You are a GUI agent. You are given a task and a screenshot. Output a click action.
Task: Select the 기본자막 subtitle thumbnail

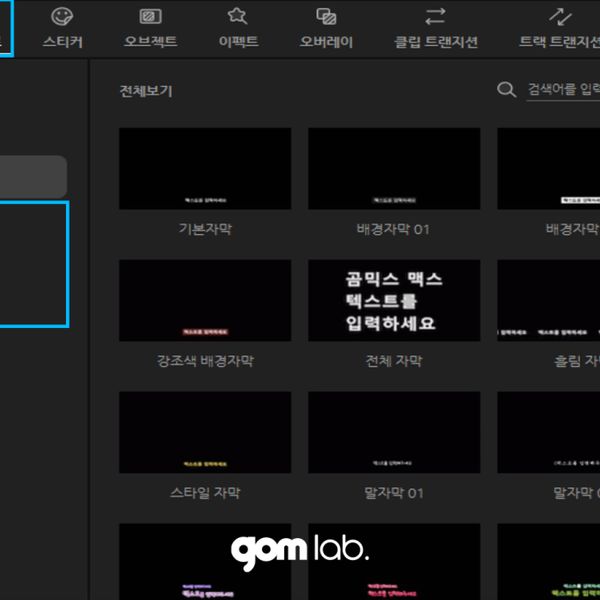tap(205, 168)
